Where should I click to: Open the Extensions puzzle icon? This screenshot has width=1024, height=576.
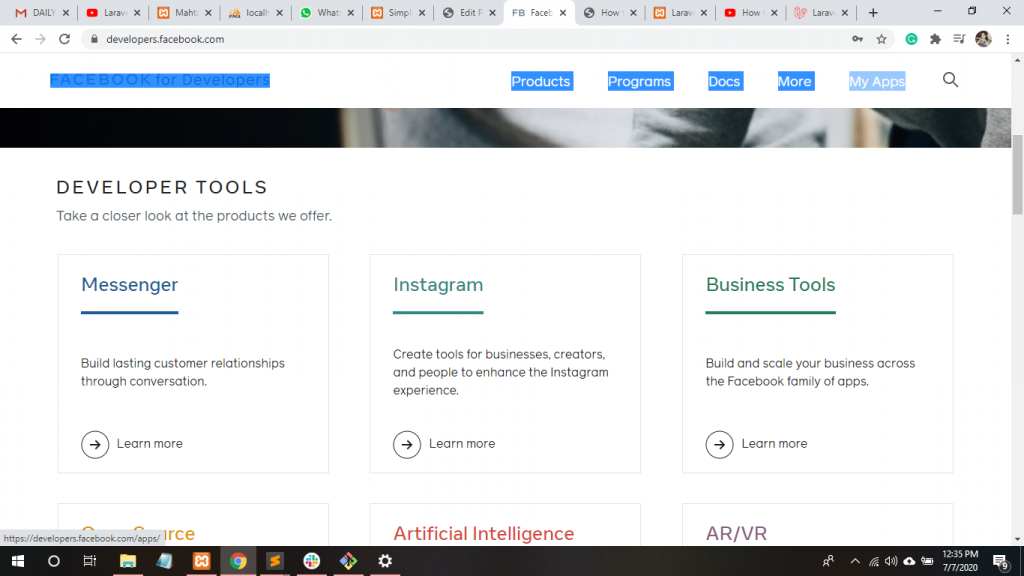coord(935,39)
